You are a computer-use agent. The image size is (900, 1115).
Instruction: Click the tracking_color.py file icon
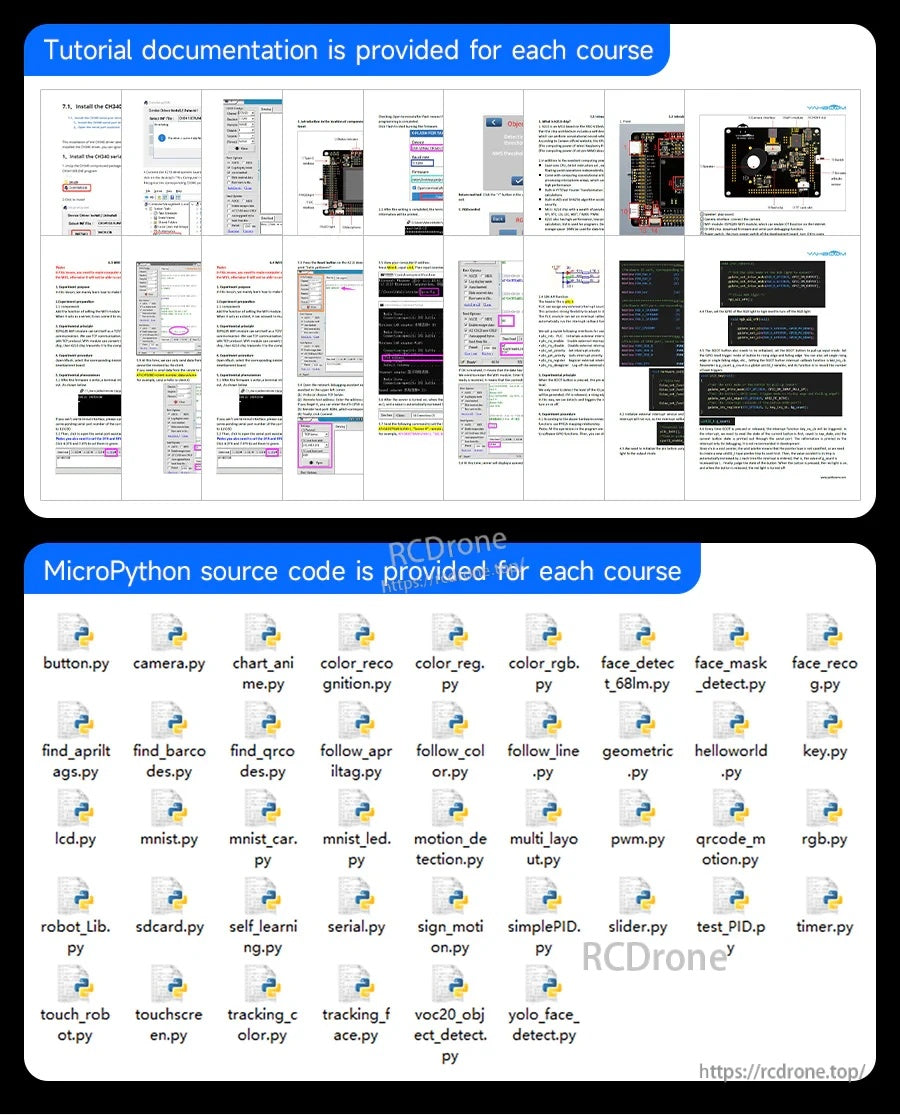[263, 983]
